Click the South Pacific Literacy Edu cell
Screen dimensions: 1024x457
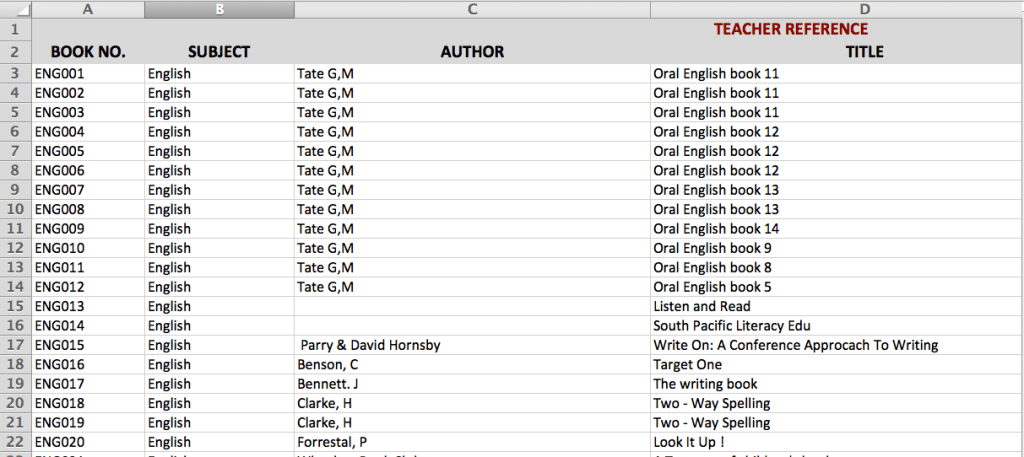click(x=836, y=326)
